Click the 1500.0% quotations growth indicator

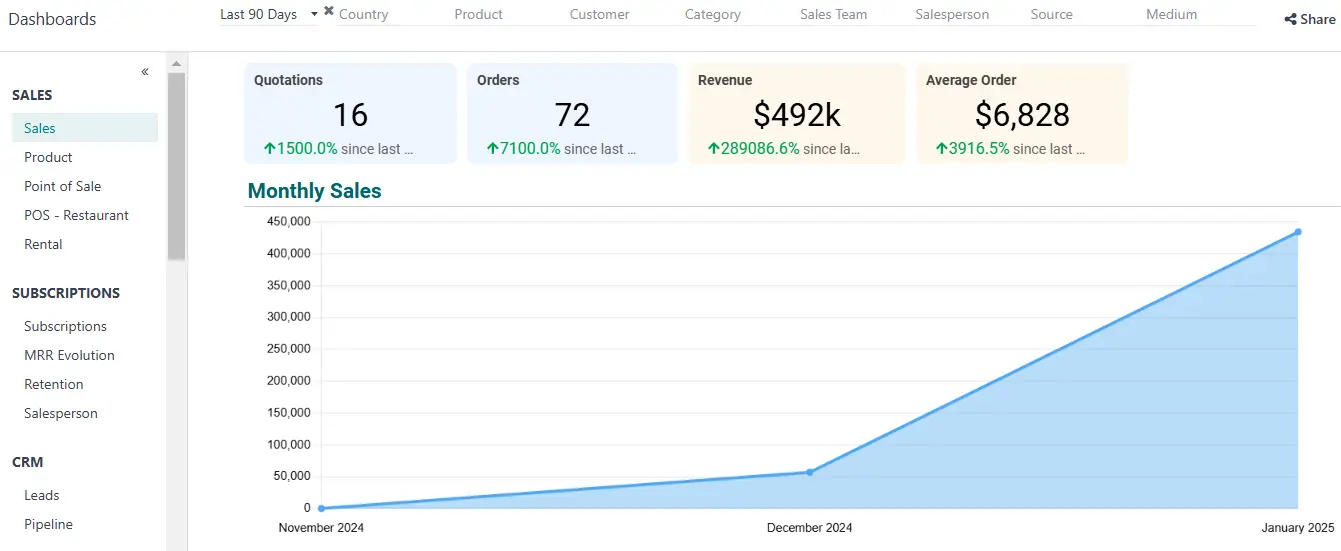point(300,149)
